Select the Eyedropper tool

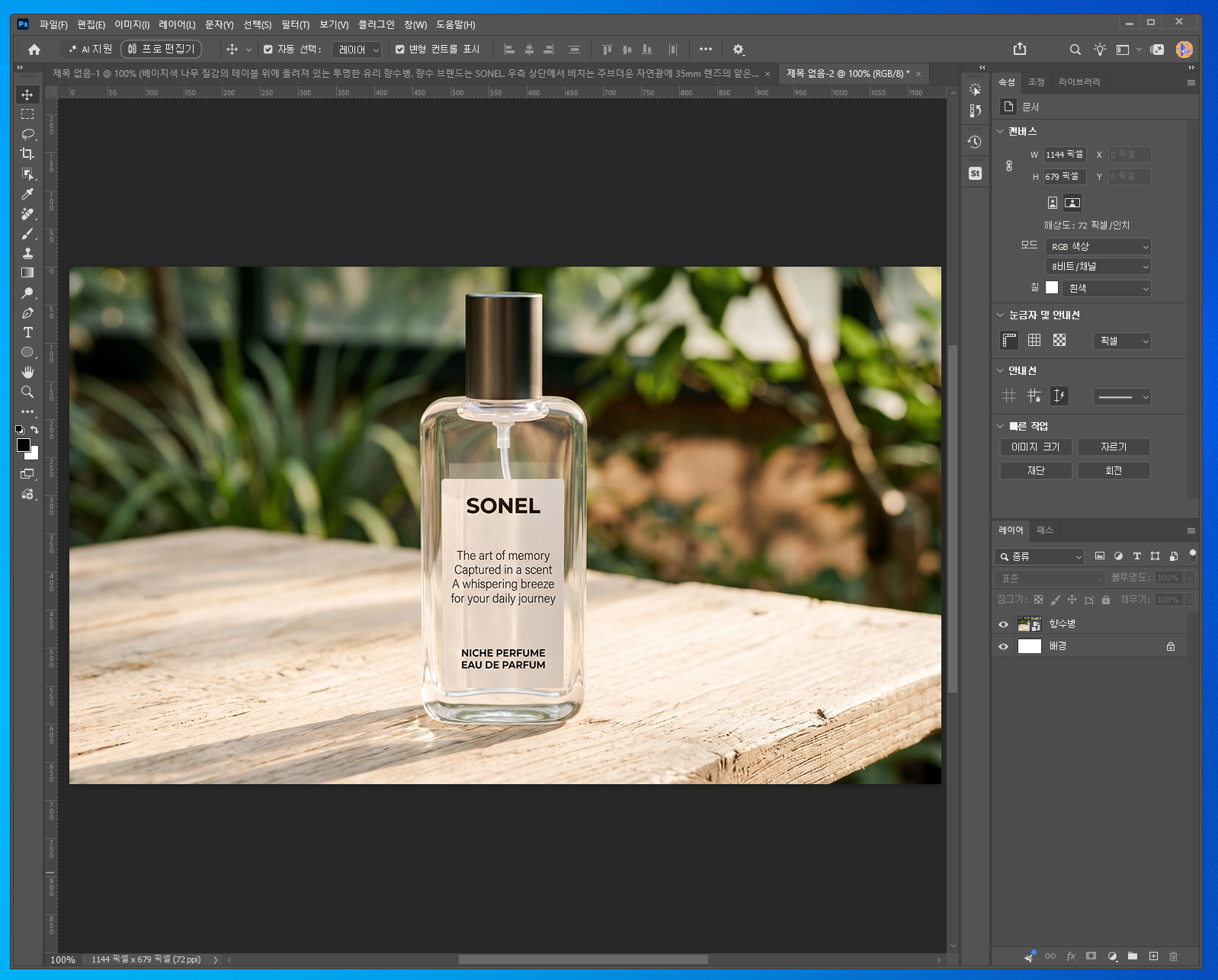(x=27, y=194)
